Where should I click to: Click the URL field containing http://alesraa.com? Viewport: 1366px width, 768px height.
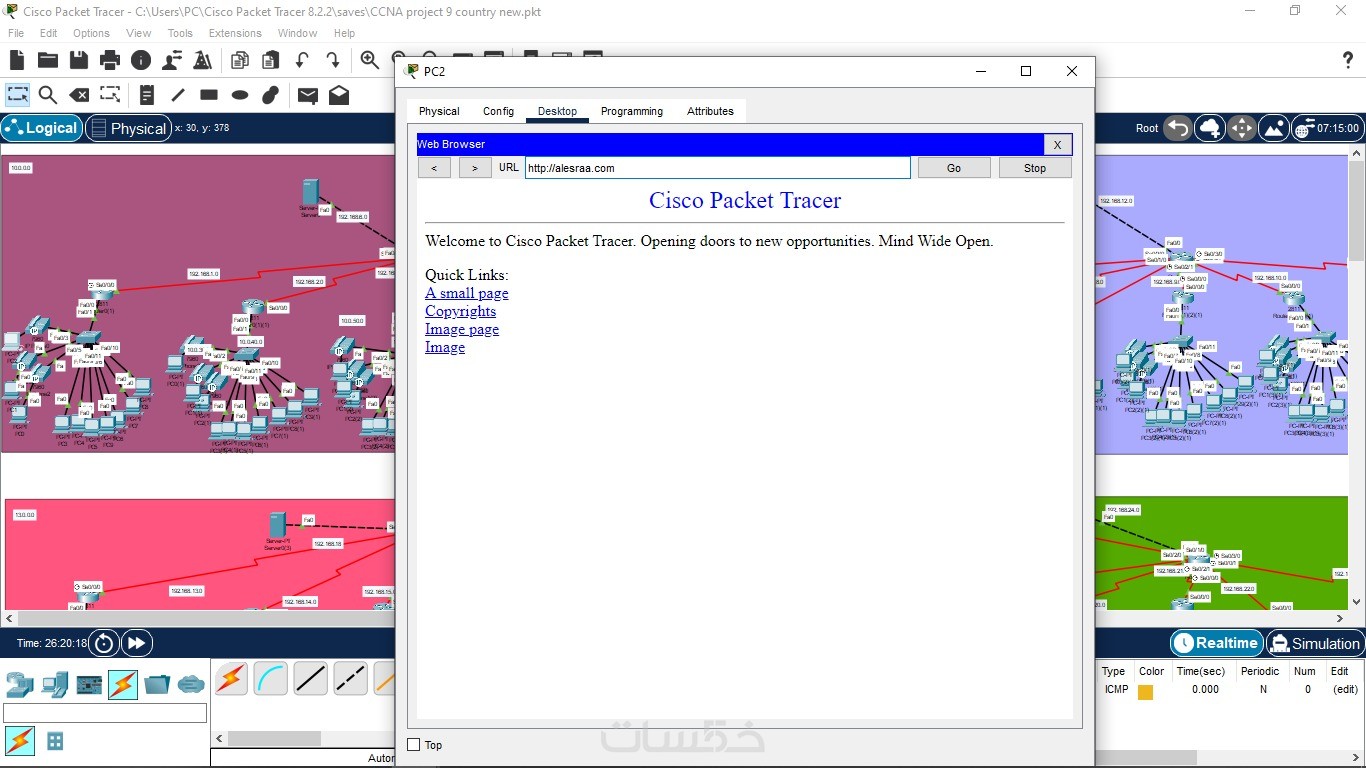[718, 168]
